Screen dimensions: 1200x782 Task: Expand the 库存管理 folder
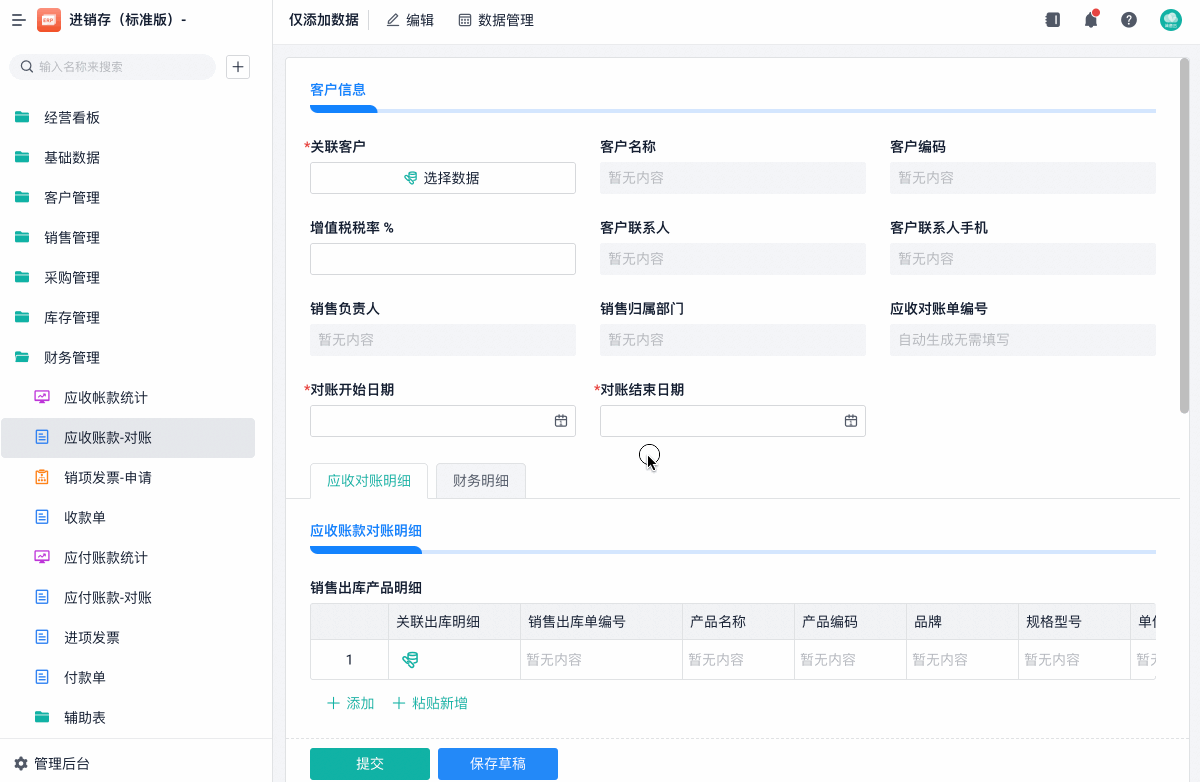coord(72,318)
